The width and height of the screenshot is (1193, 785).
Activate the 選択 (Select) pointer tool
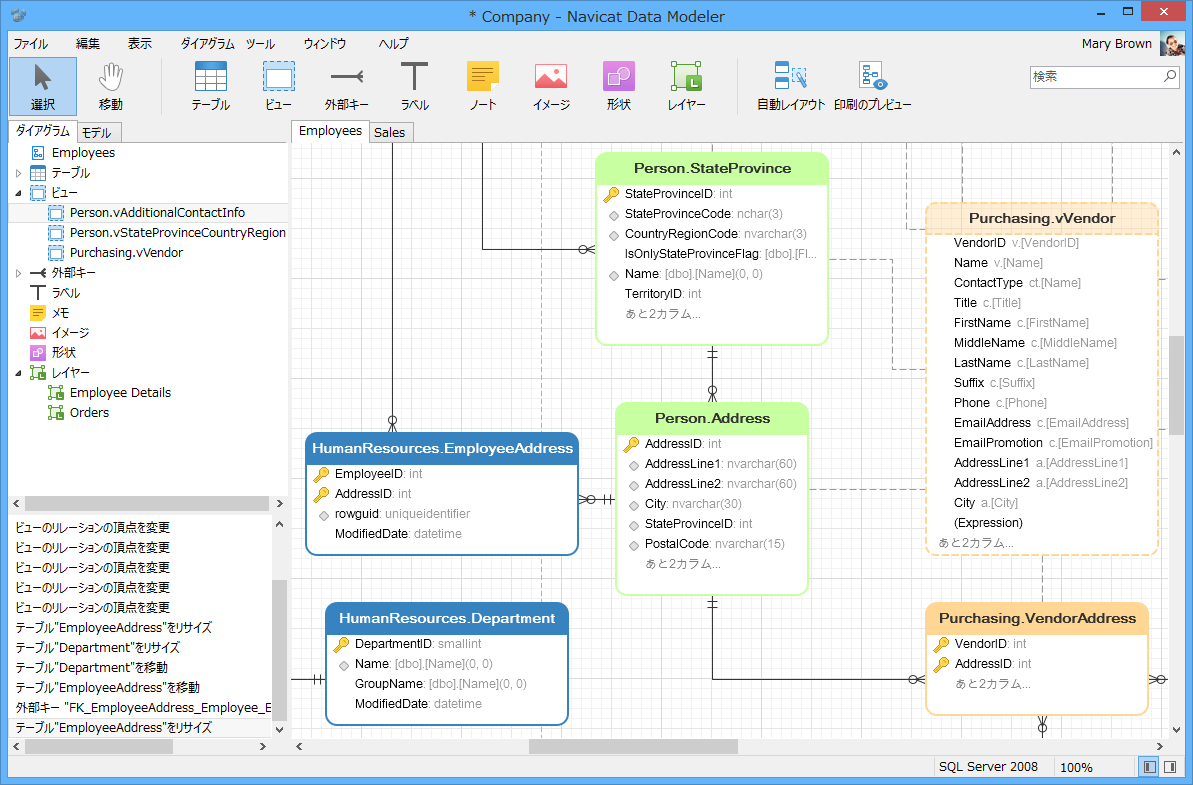(43, 87)
